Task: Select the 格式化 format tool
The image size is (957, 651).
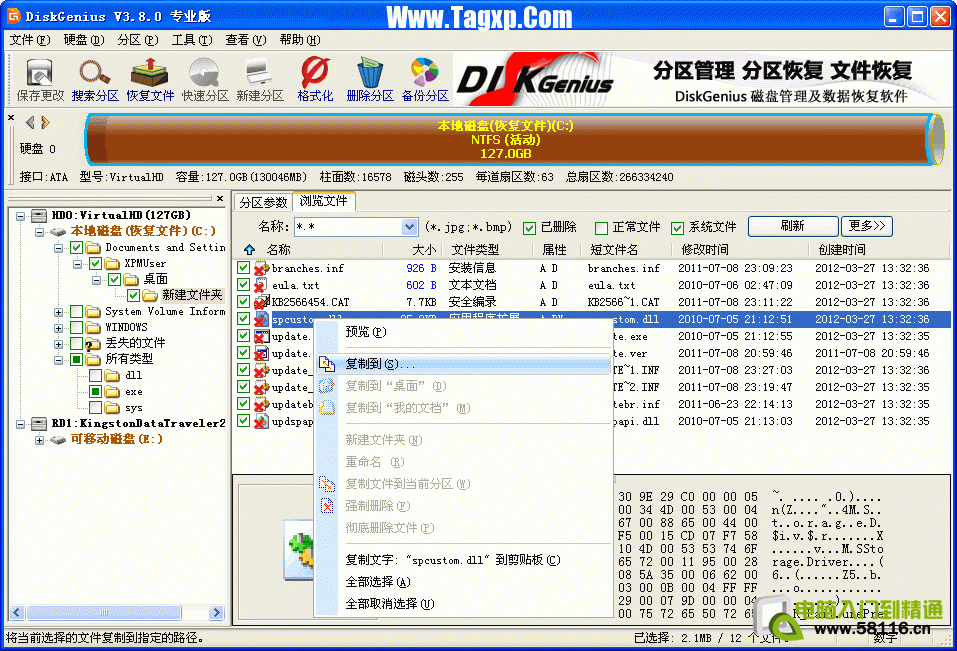Action: 315,79
